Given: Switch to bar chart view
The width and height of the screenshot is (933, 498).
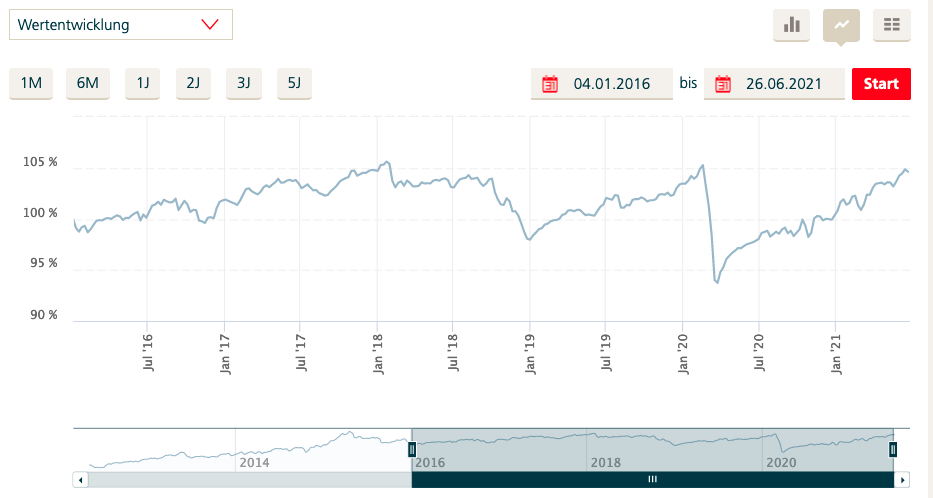Looking at the screenshot, I should click(x=791, y=25).
